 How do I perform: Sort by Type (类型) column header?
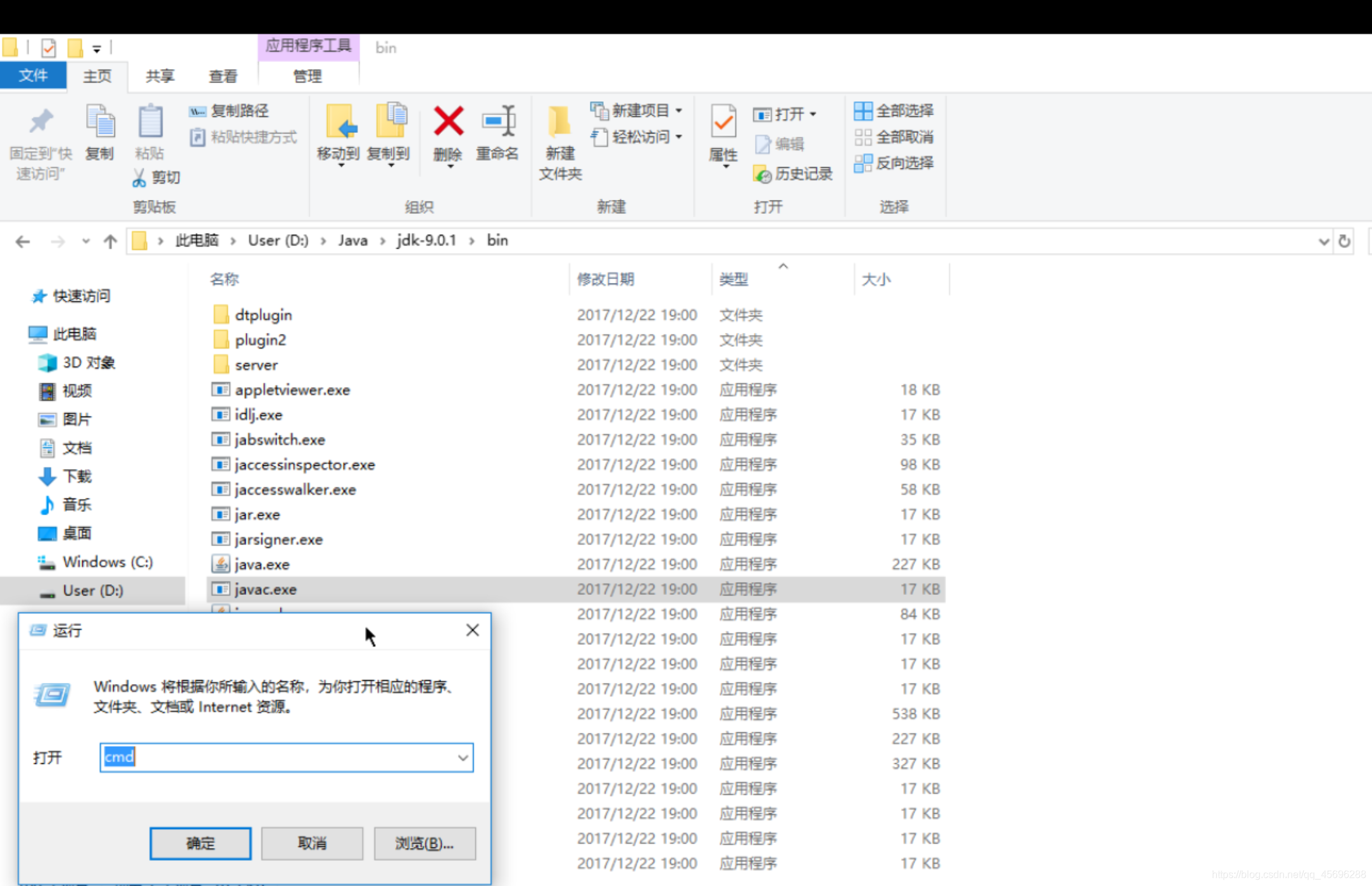click(x=733, y=279)
